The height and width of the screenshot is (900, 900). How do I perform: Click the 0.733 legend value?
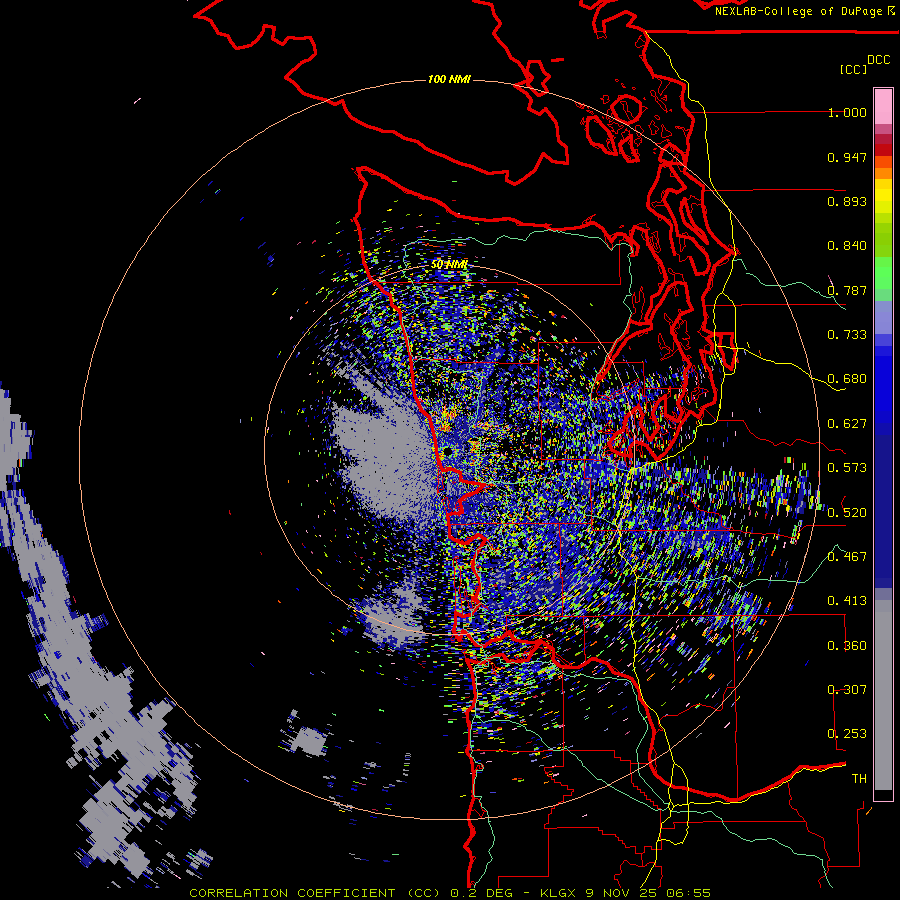pos(847,335)
